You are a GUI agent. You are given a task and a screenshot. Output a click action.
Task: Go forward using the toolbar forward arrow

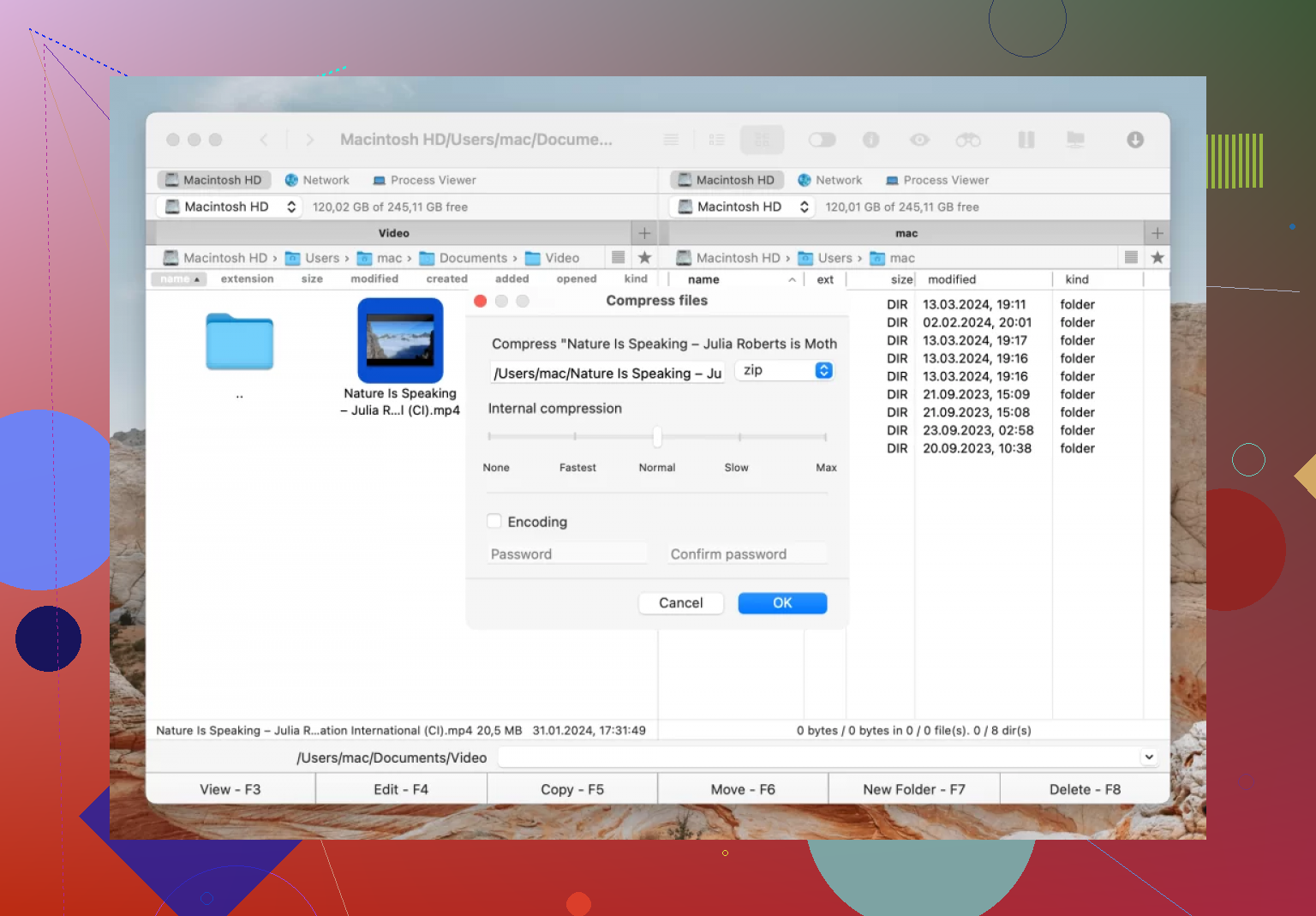(x=309, y=140)
